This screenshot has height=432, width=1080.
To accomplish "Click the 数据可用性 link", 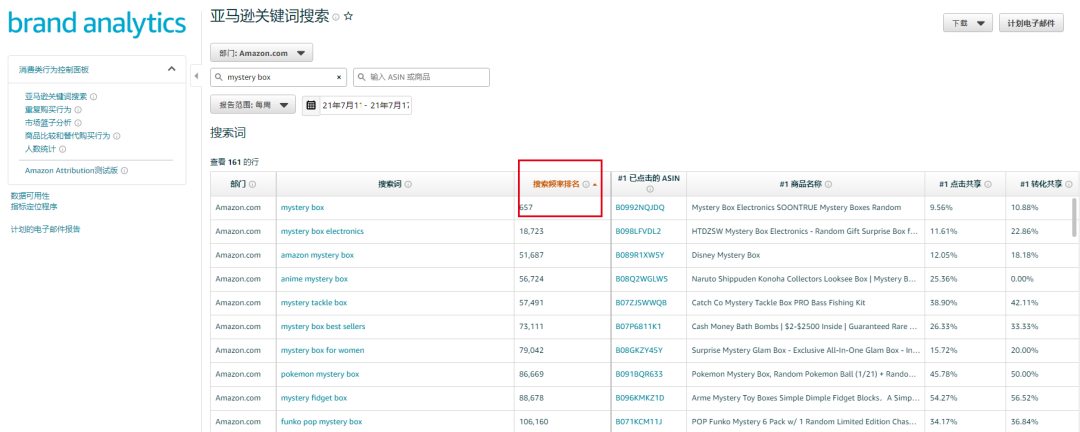I will pos(30,196).
